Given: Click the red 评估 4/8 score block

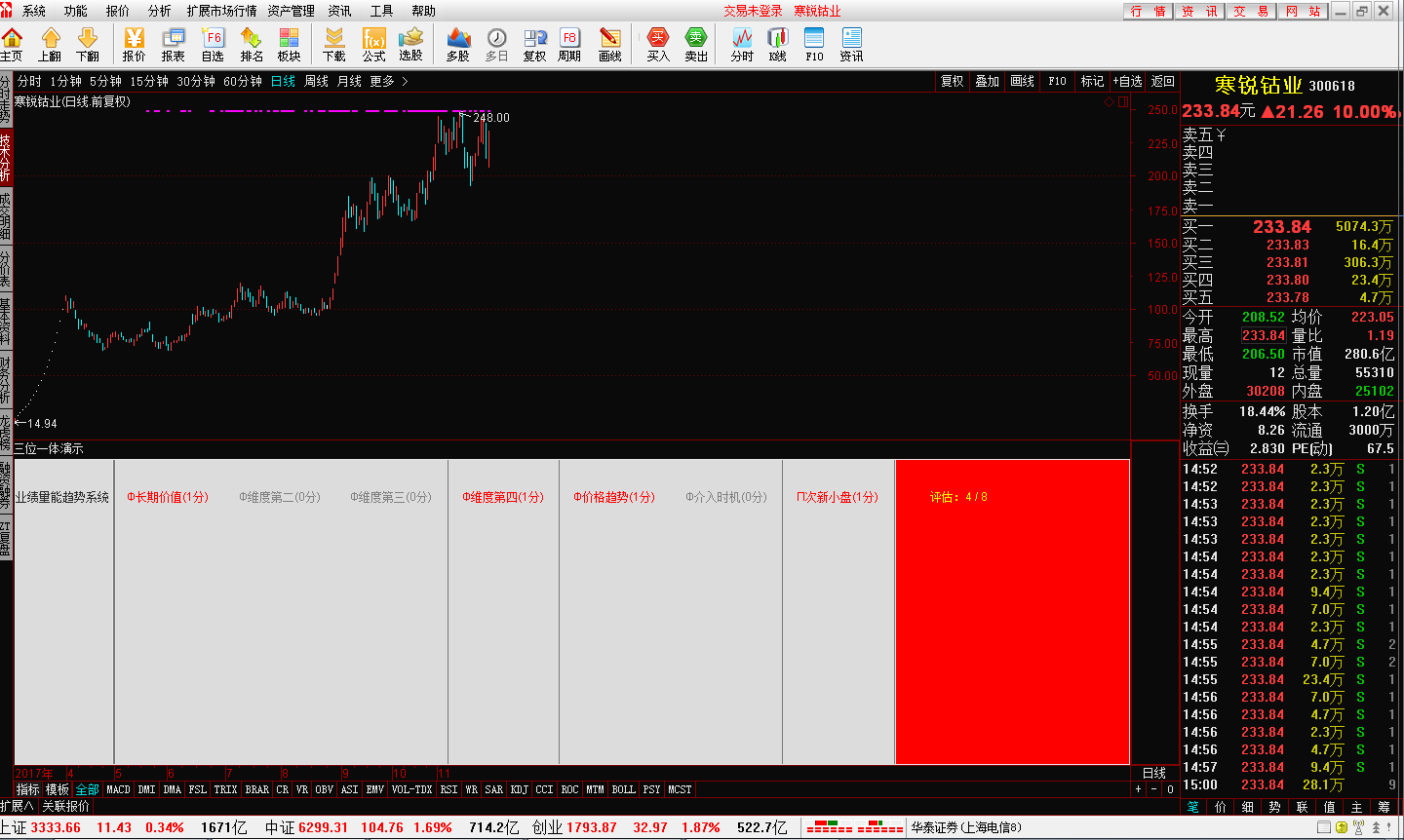Looking at the screenshot, I should pos(1012,611).
